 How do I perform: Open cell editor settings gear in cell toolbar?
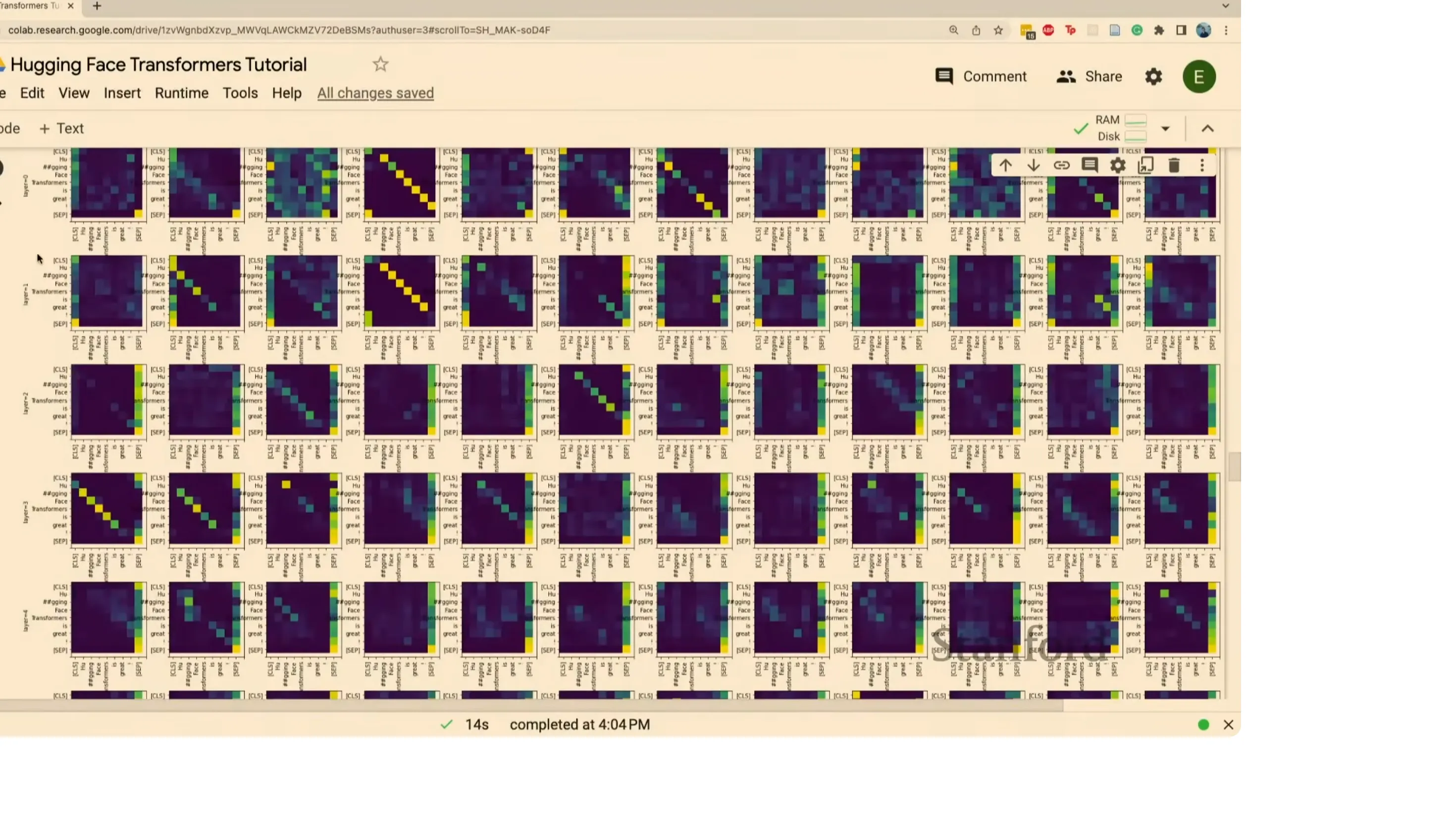point(1118,165)
